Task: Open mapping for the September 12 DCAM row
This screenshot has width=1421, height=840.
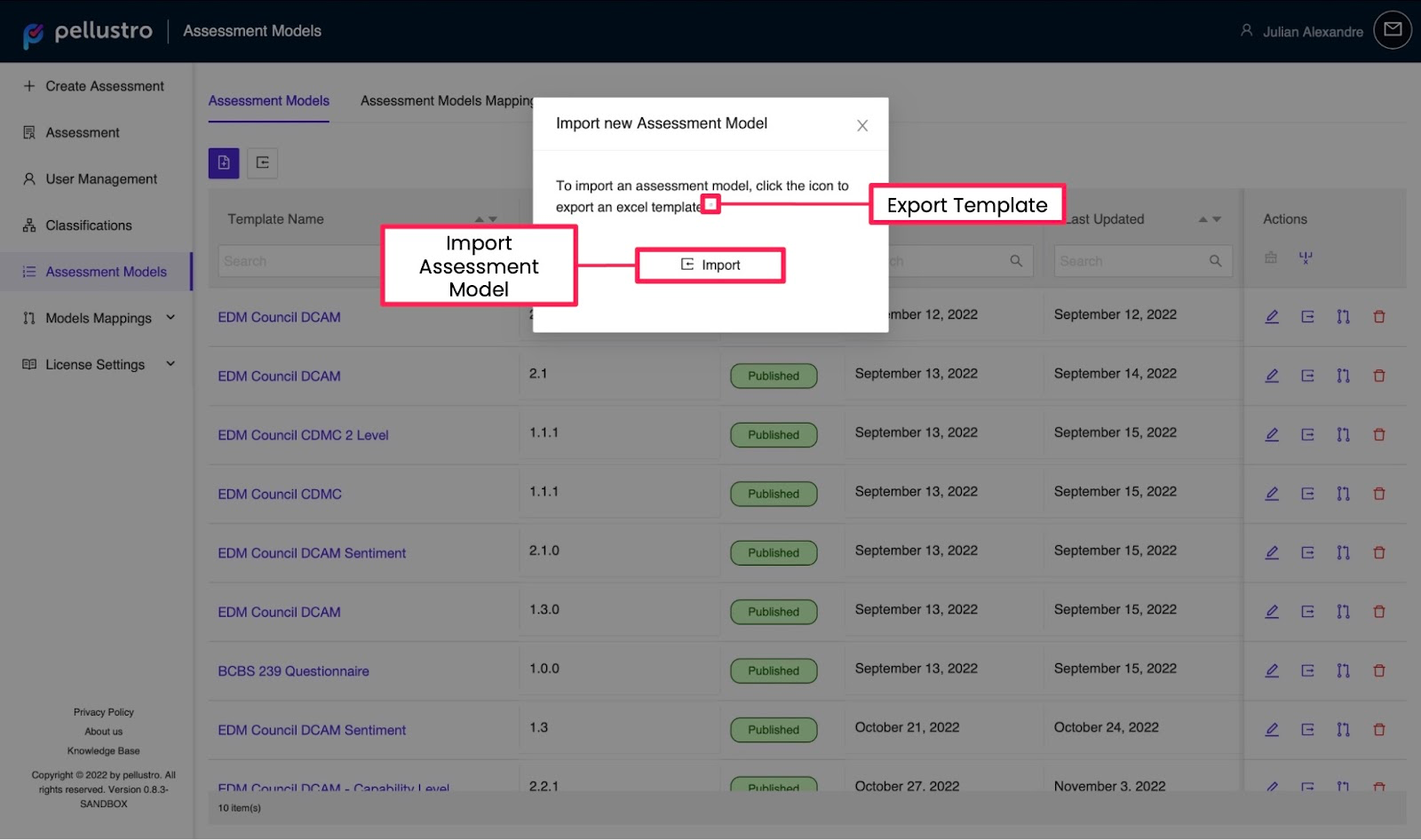Action: click(1343, 316)
